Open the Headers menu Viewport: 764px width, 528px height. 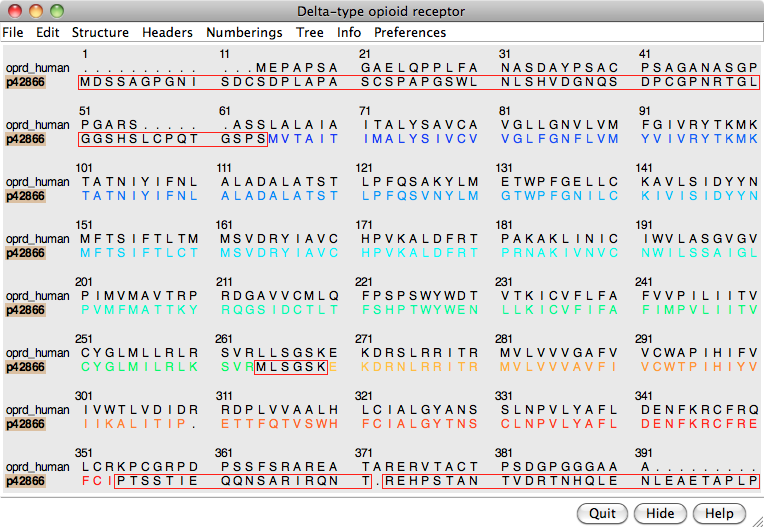coord(167,32)
